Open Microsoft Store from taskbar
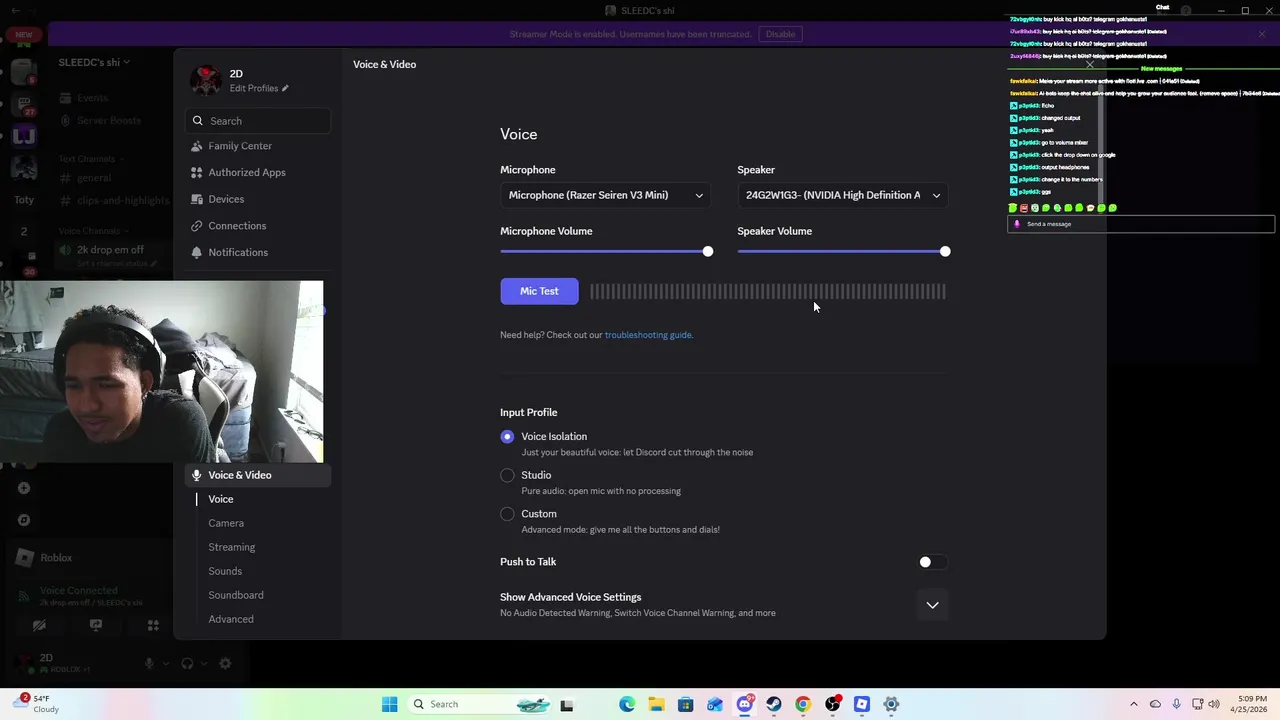 pyautogui.click(x=685, y=704)
